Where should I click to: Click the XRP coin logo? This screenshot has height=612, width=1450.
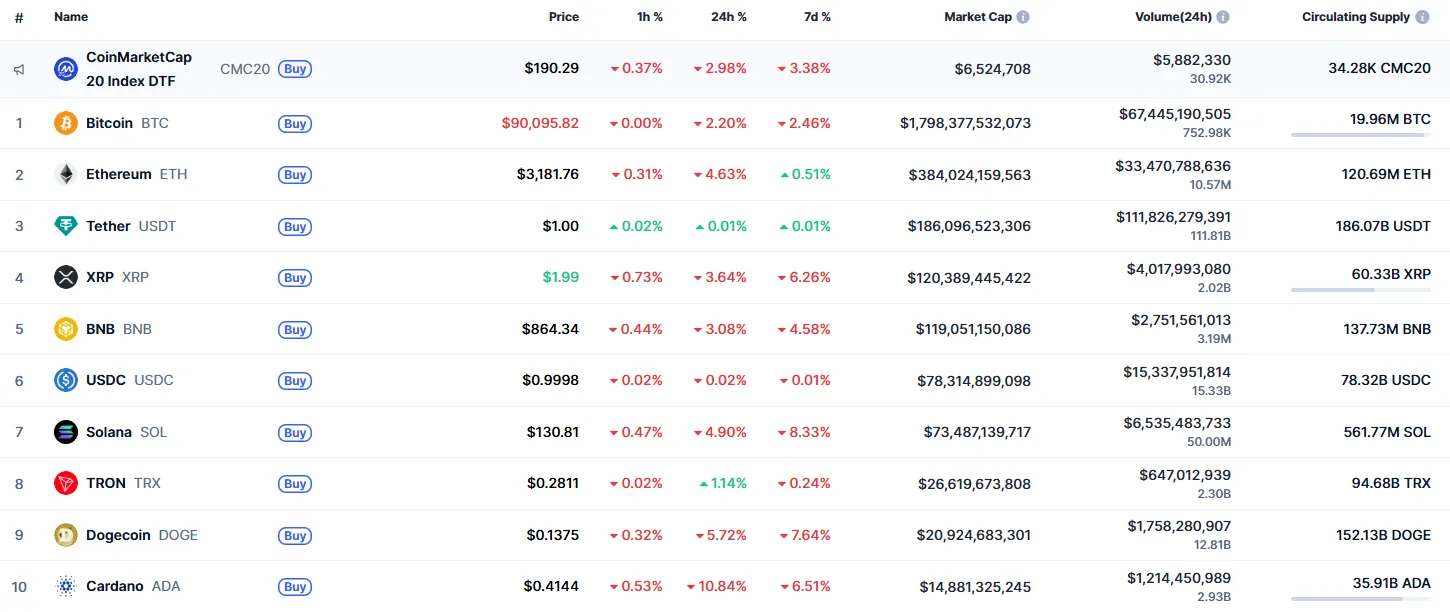66,277
